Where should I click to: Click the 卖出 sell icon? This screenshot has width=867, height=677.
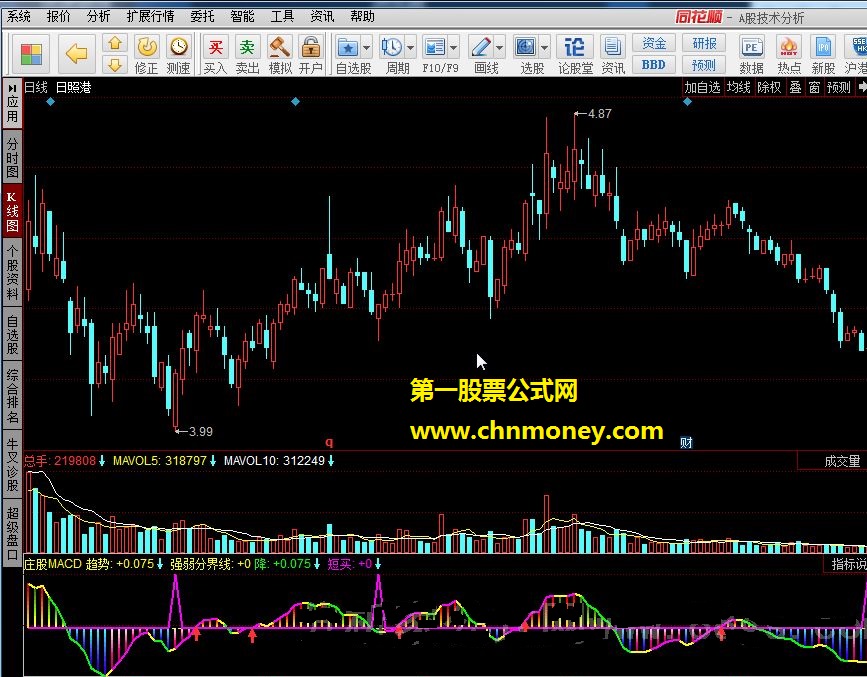click(247, 54)
